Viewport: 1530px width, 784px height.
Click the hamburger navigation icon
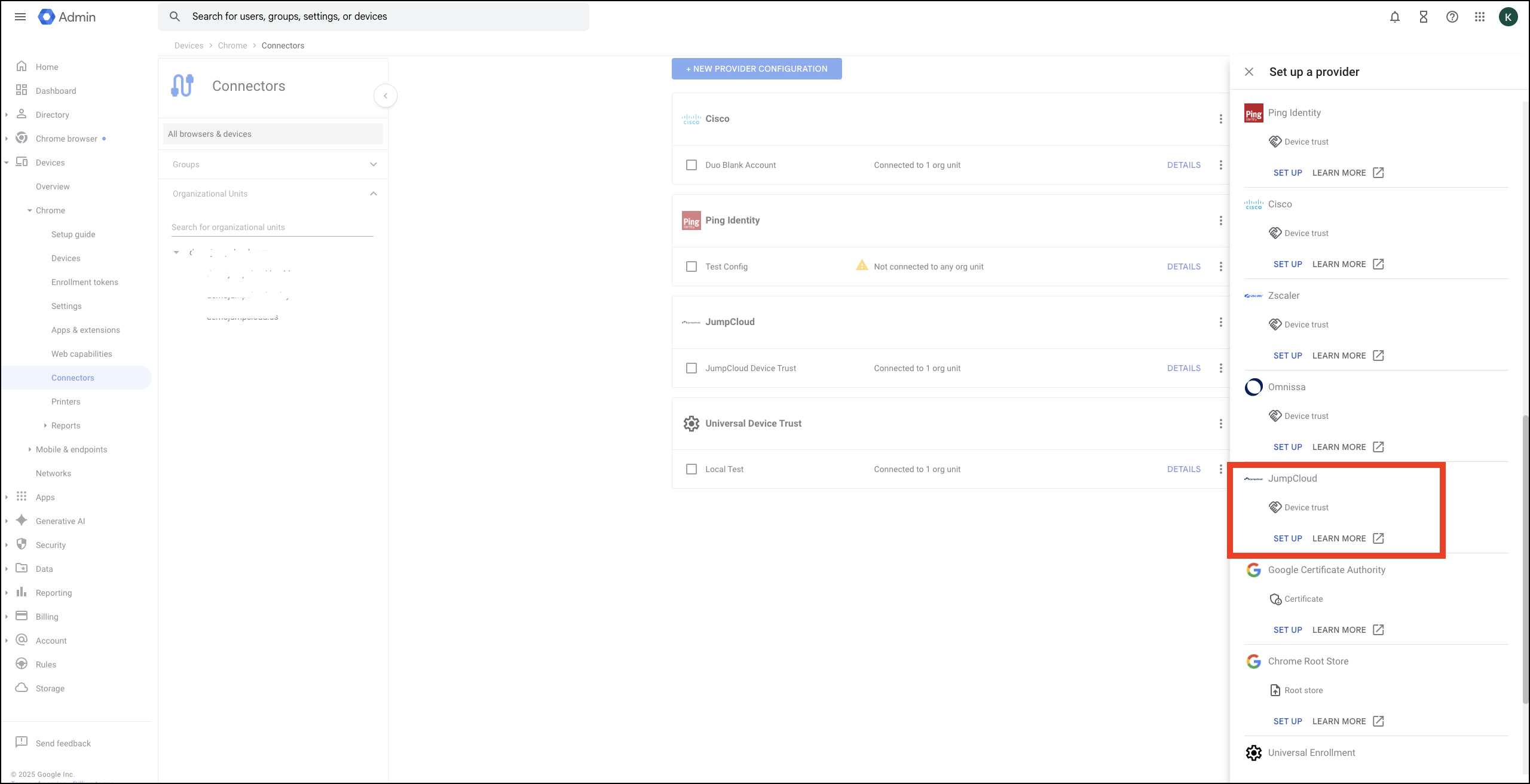point(20,17)
